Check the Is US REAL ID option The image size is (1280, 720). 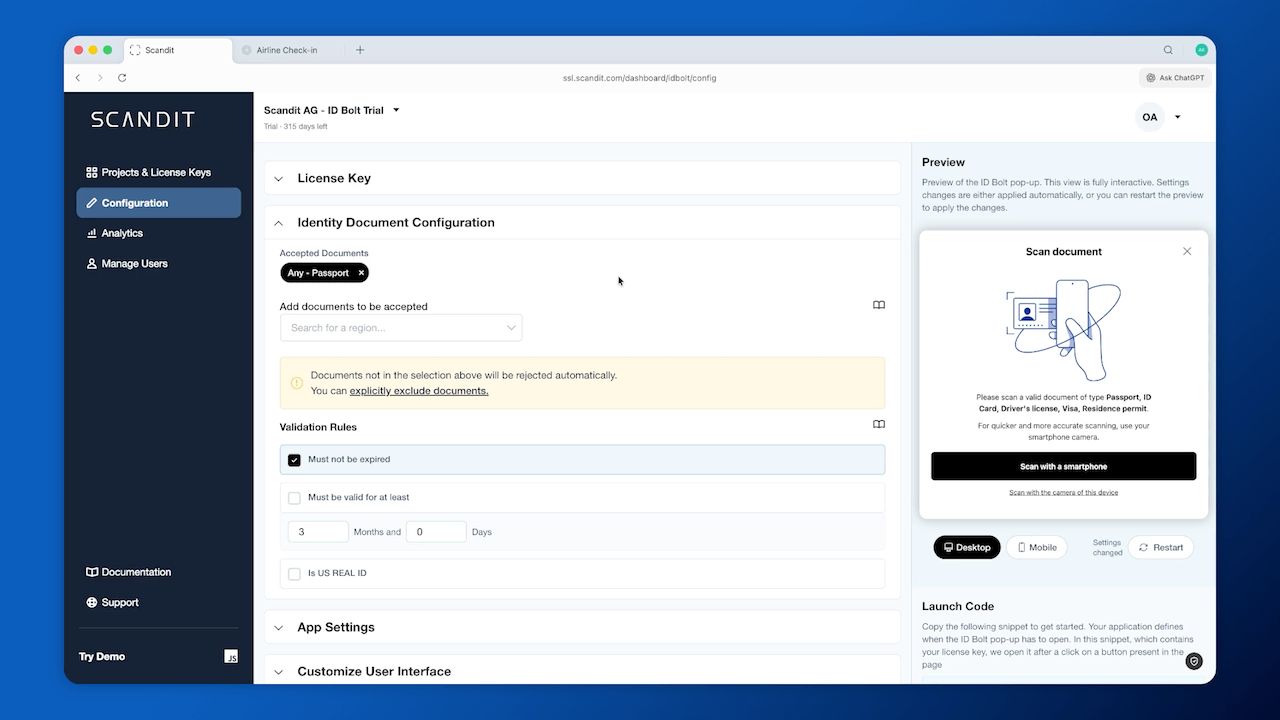[294, 574]
